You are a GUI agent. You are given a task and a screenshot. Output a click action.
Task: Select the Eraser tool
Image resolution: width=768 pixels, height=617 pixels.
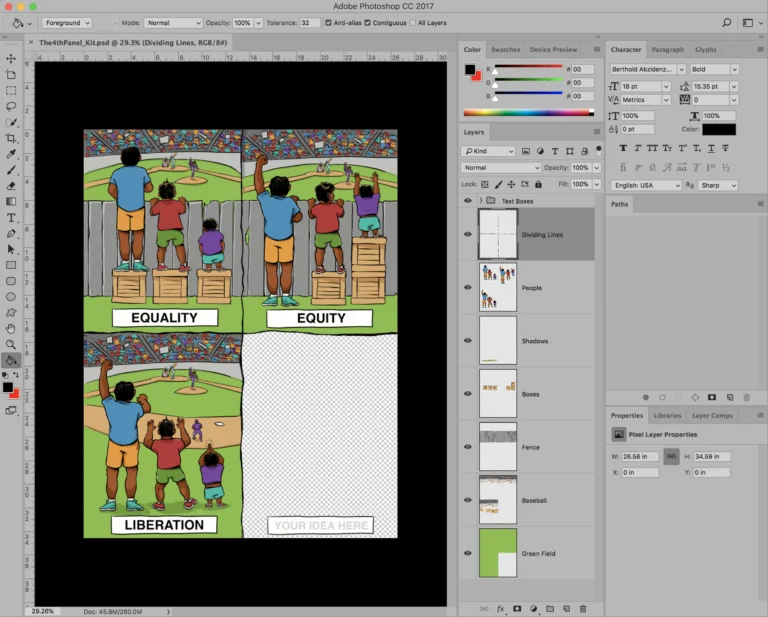click(11, 186)
